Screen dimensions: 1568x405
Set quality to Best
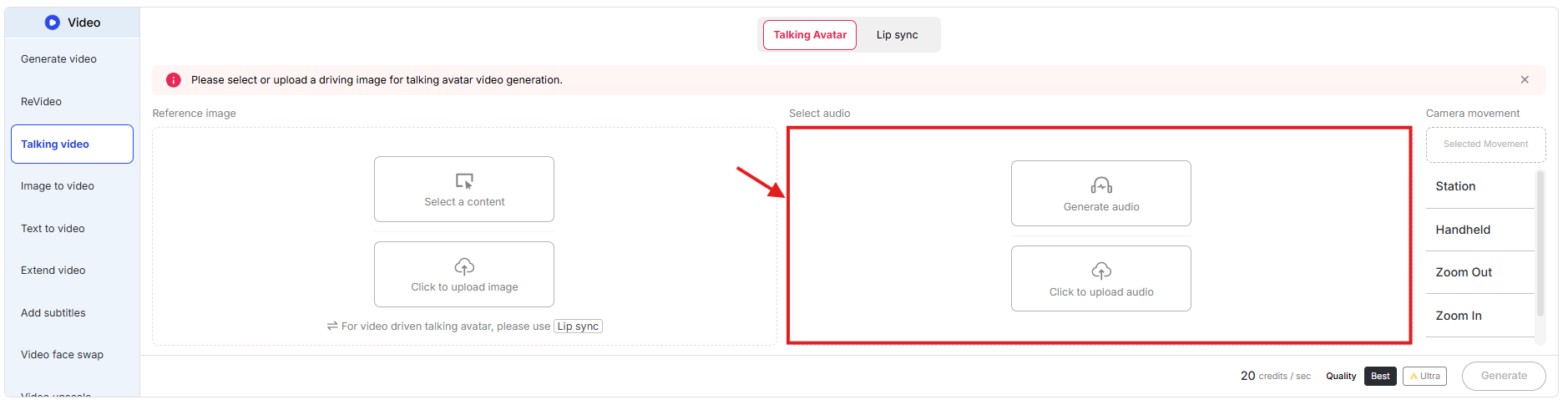[x=1379, y=377]
